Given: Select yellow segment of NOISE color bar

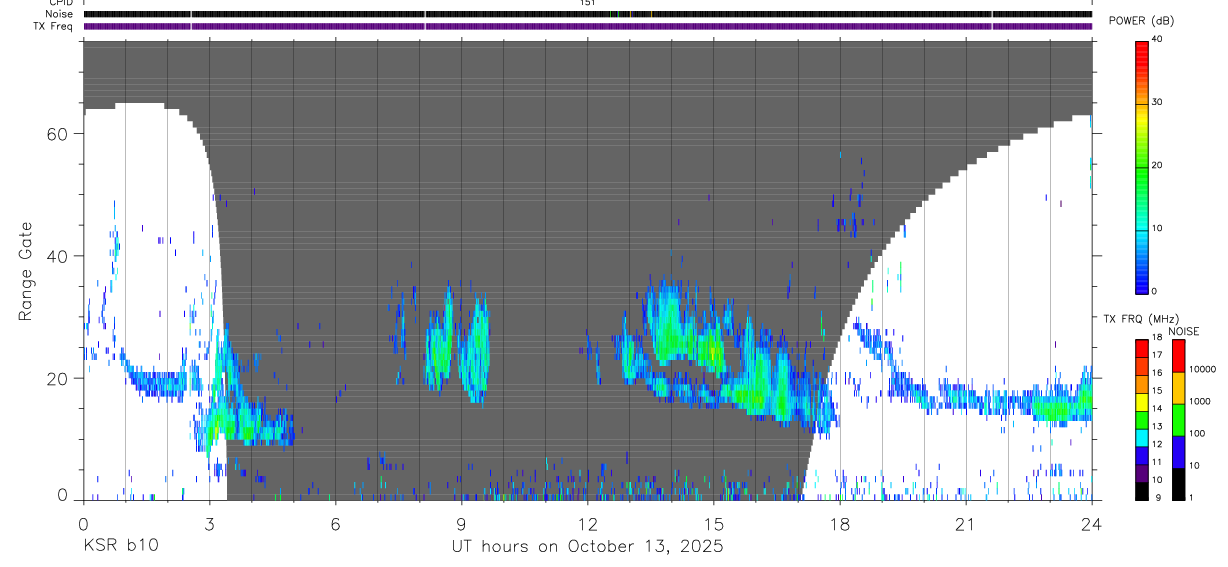Looking at the screenshot, I should [1178, 388].
